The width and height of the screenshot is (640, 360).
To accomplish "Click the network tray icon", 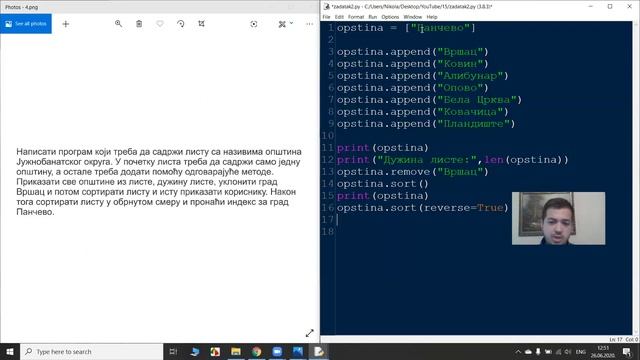I will [x=558, y=351].
